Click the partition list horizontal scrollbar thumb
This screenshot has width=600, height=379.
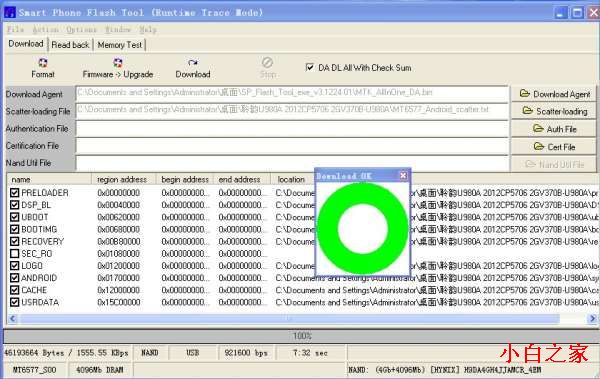pyautogui.click(x=290, y=319)
